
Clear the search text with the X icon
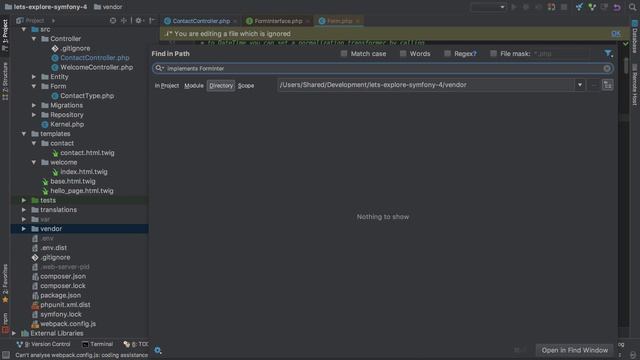coord(607,69)
